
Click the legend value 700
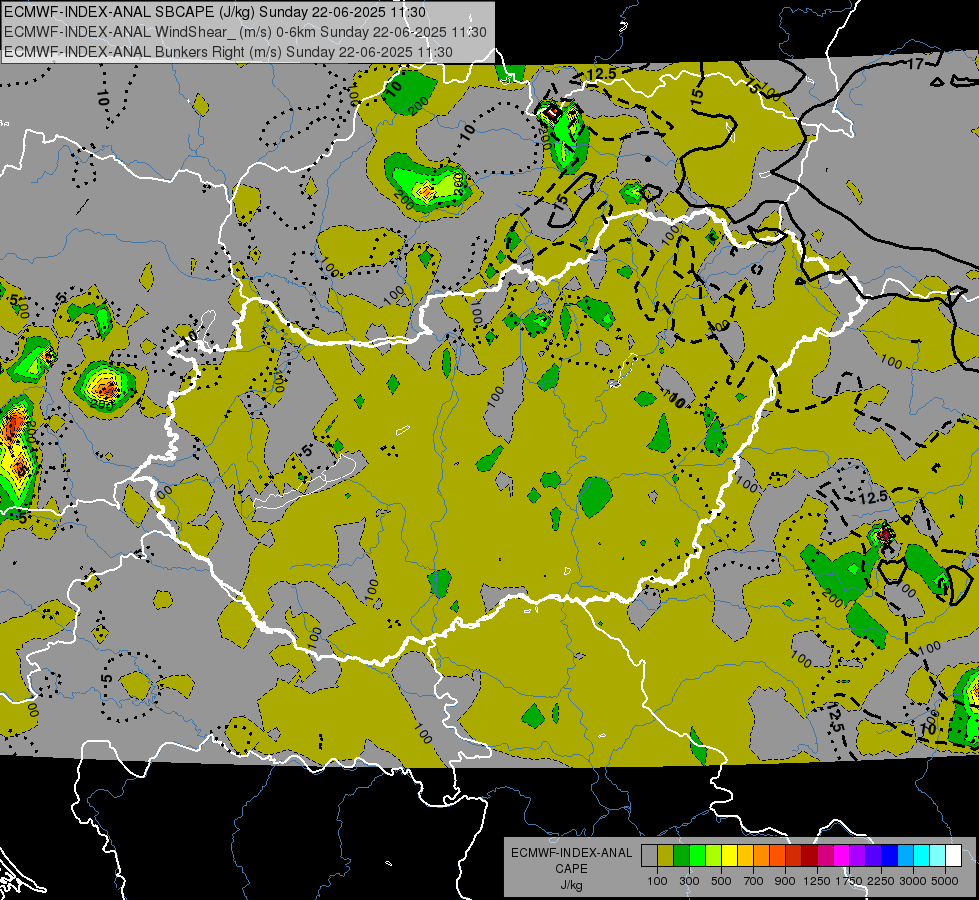pyautogui.click(x=754, y=881)
